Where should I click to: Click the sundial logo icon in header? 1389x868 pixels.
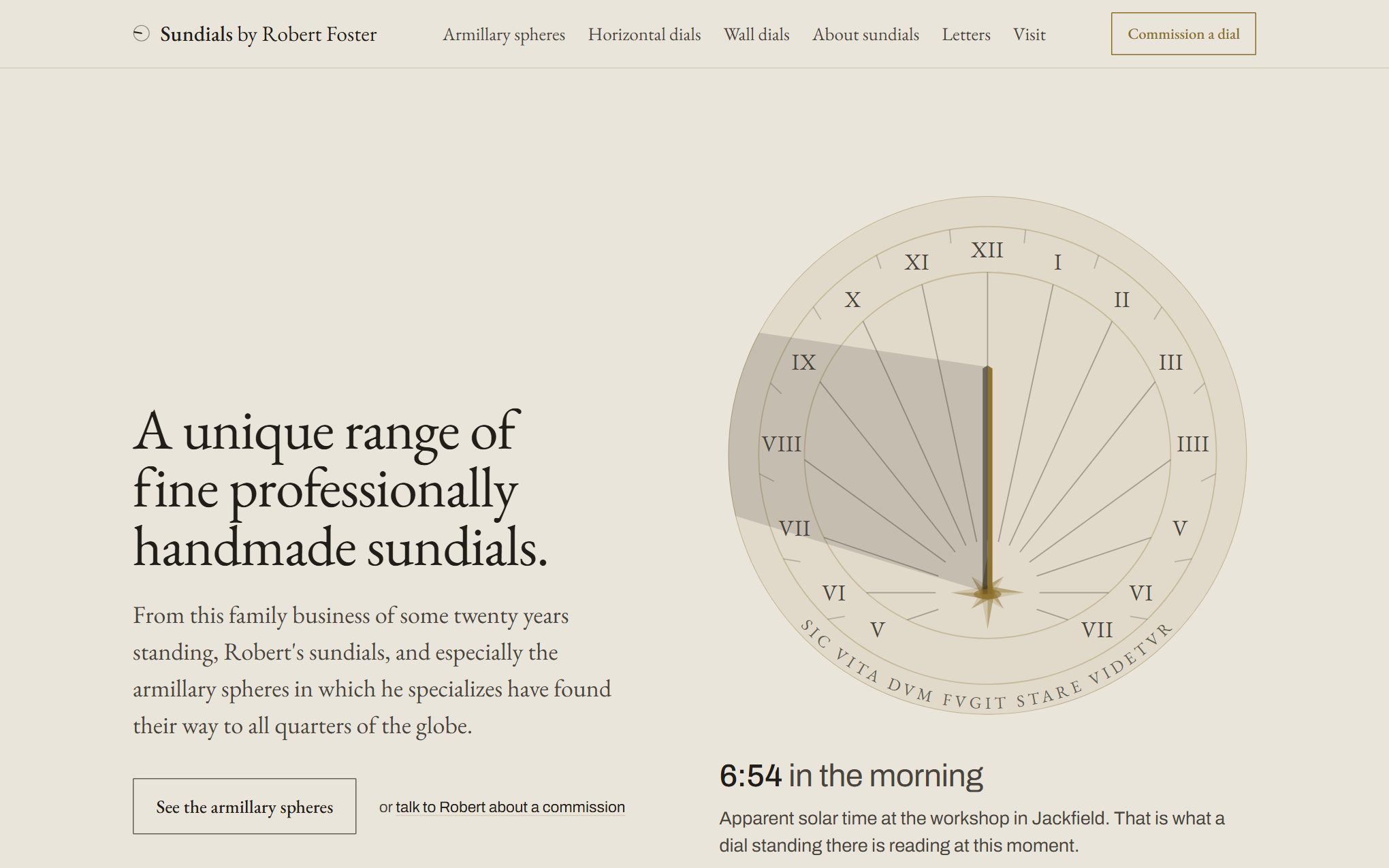click(141, 33)
